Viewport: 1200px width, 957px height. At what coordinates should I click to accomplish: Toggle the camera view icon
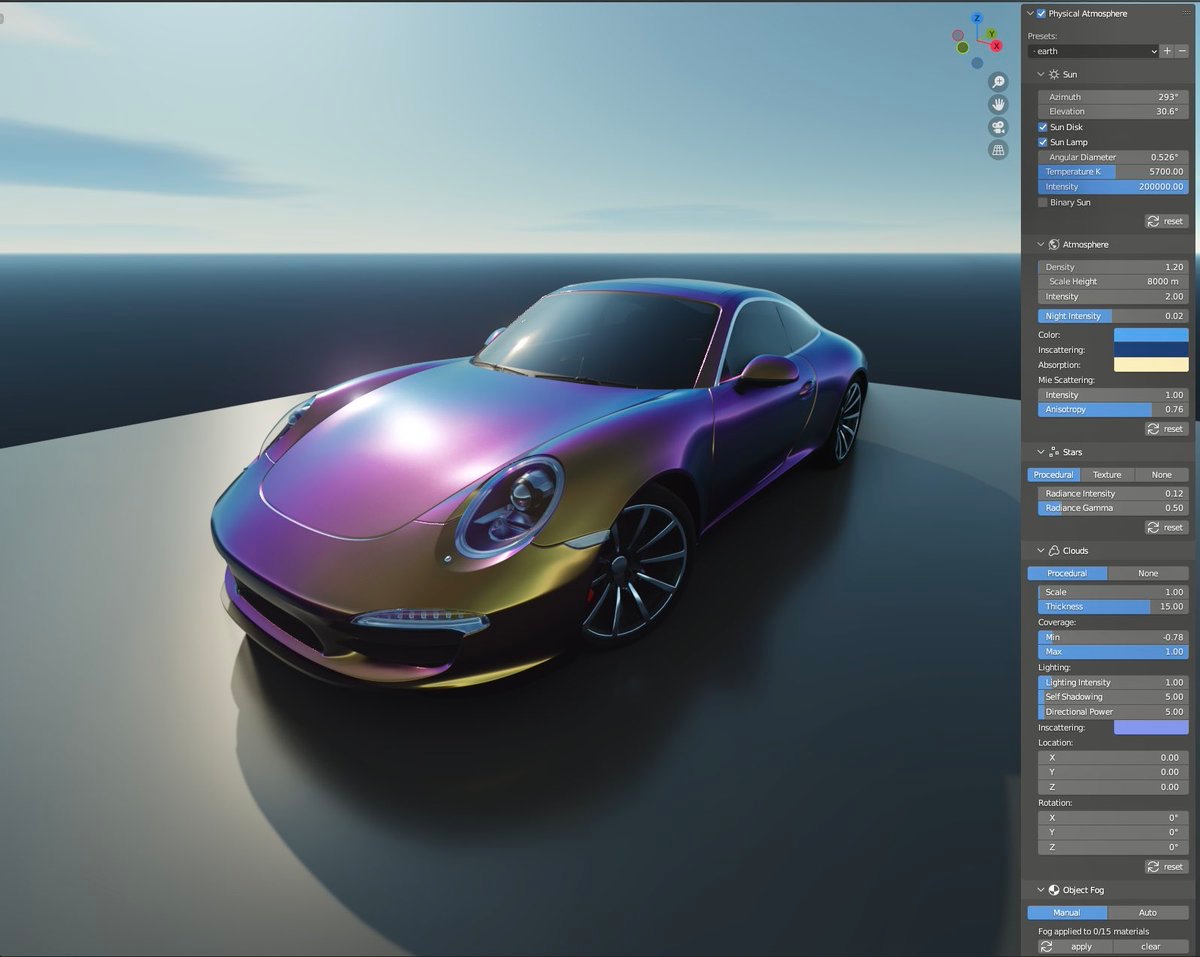[997, 127]
